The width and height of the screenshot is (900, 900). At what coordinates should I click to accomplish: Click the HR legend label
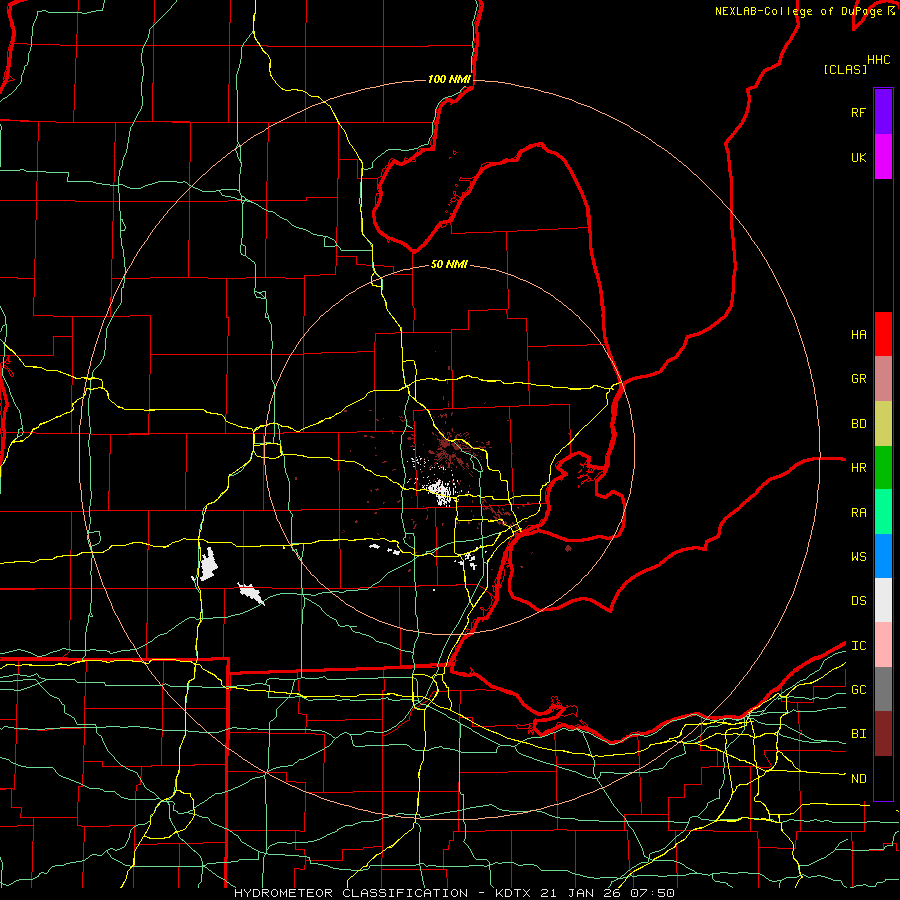[x=858, y=468]
